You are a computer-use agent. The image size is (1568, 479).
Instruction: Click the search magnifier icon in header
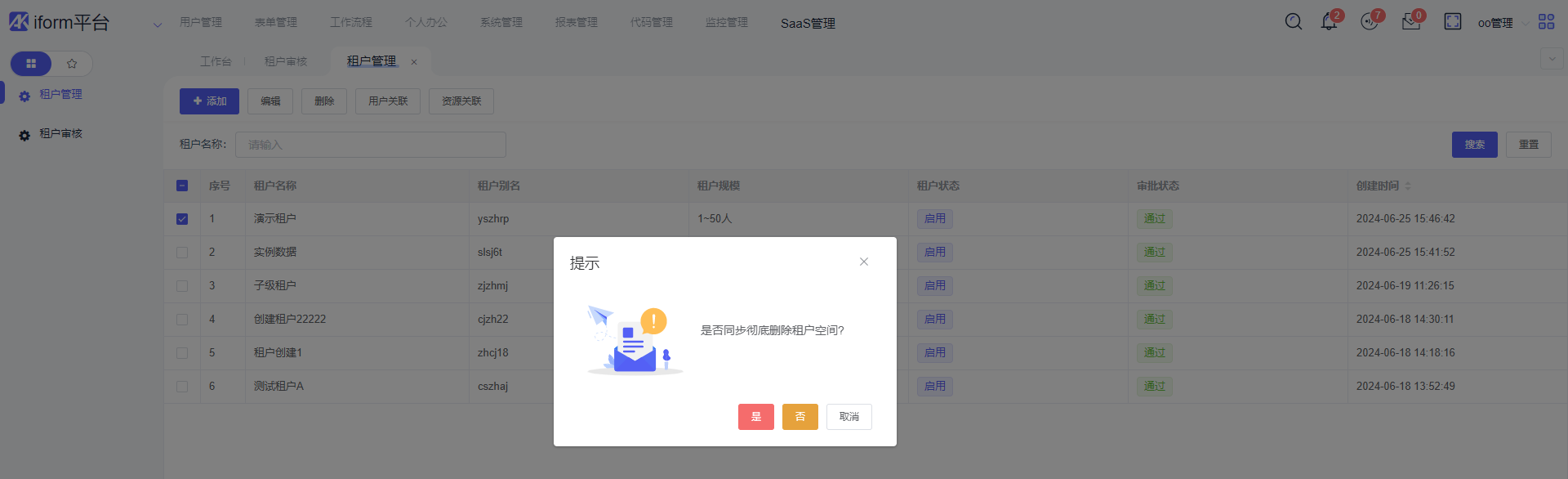click(x=1293, y=22)
